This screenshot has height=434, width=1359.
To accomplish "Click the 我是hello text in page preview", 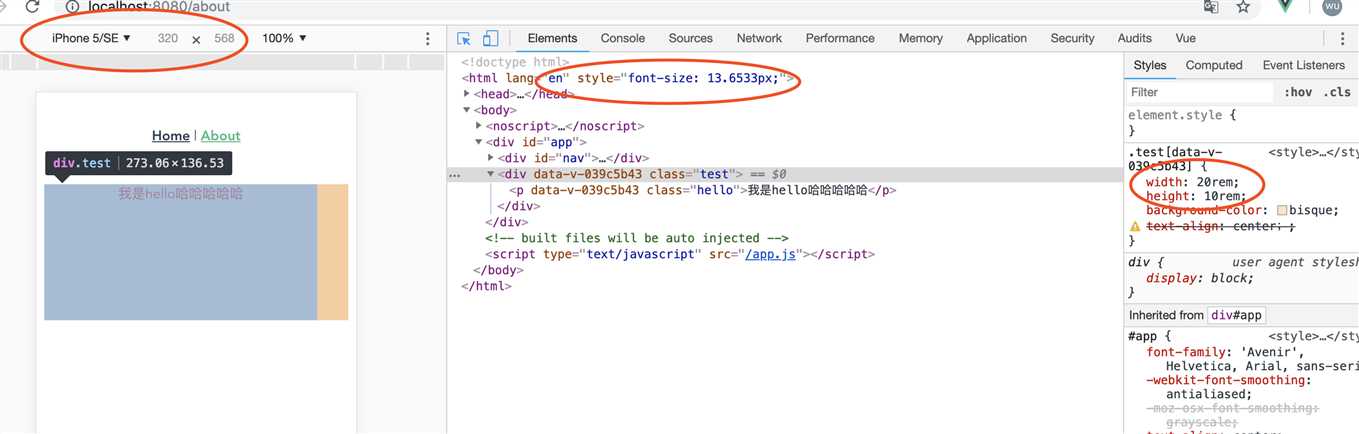I will 180,193.
